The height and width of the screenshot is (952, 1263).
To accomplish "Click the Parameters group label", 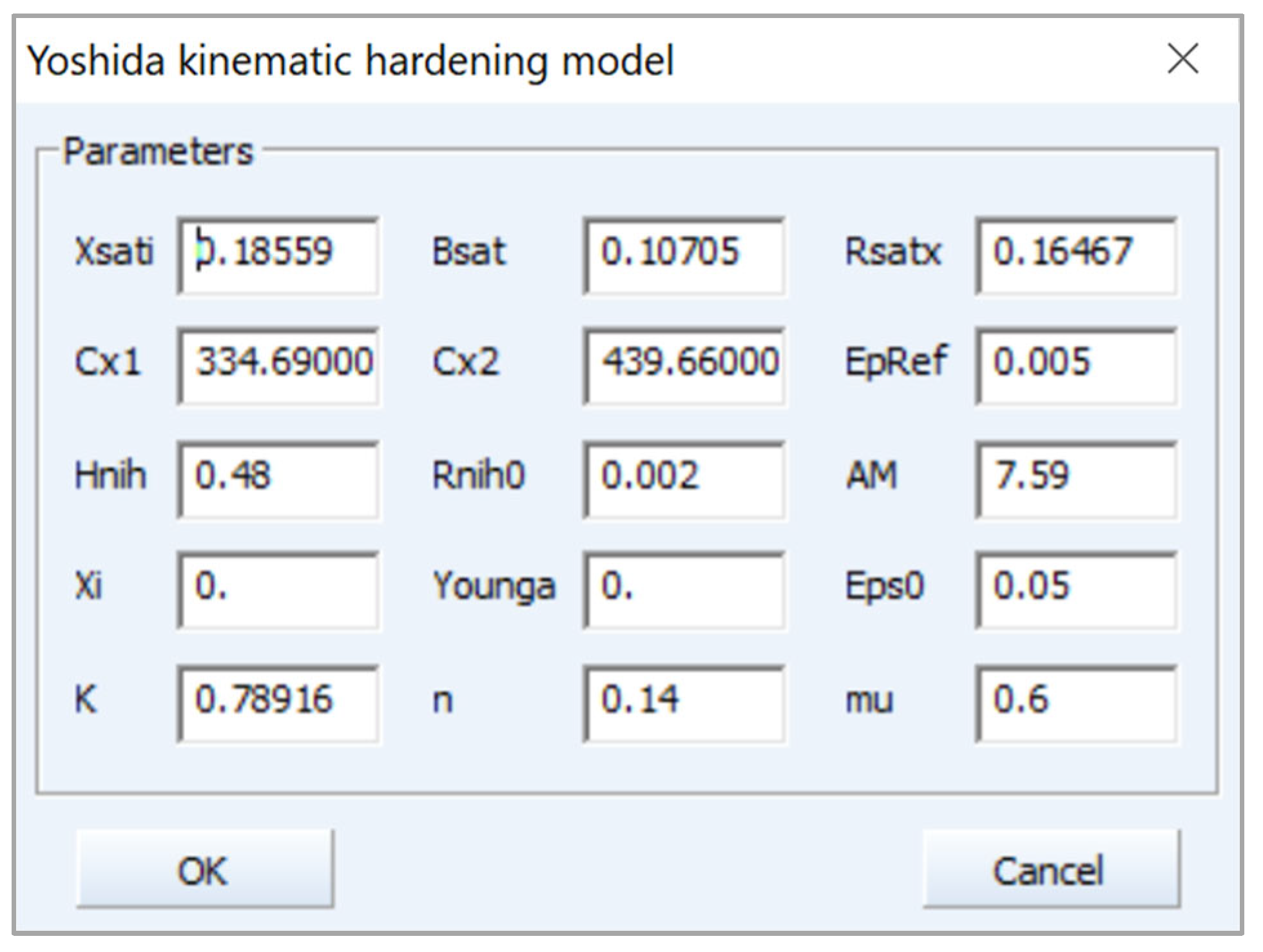I will coord(159,152).
